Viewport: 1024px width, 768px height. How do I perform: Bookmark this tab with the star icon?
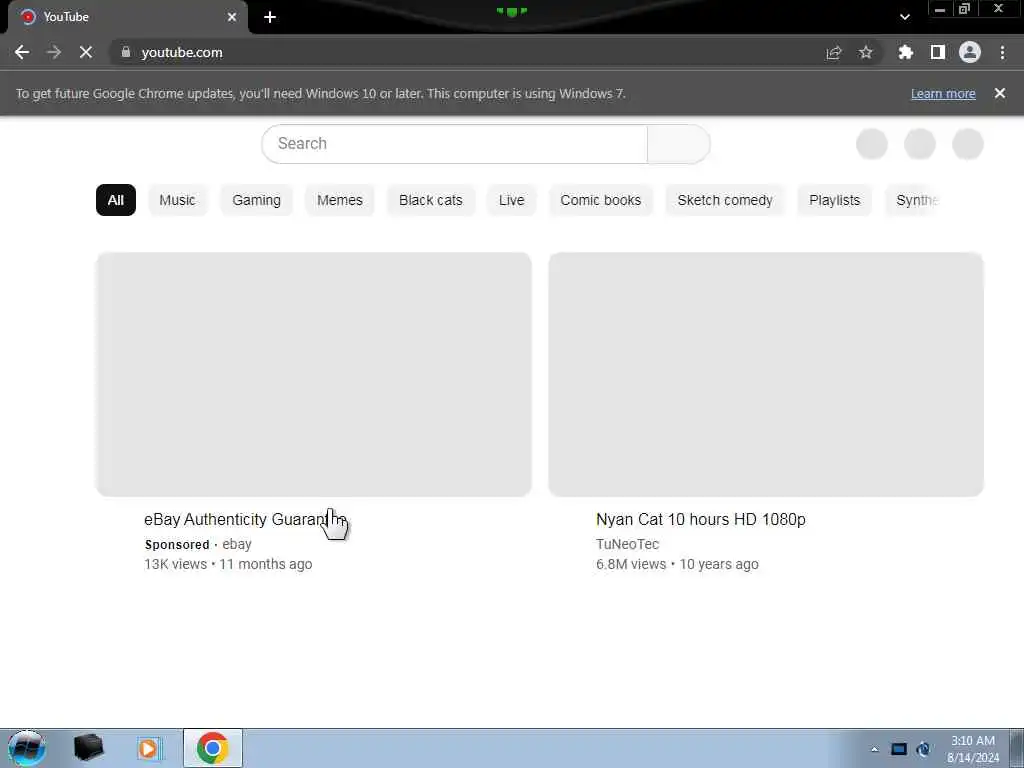[x=865, y=52]
